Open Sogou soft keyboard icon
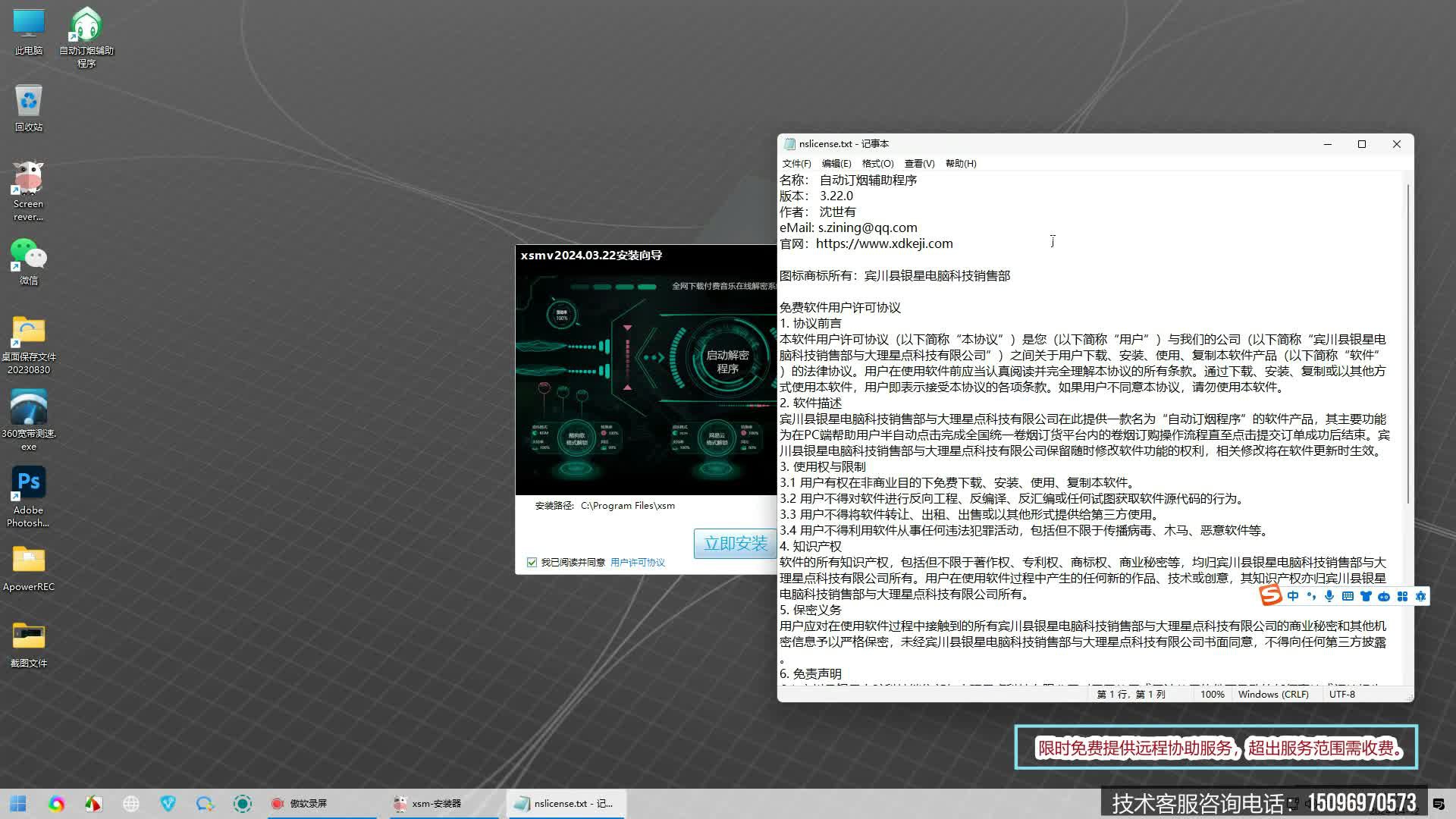Screen dimensions: 1456x819 [1348, 596]
